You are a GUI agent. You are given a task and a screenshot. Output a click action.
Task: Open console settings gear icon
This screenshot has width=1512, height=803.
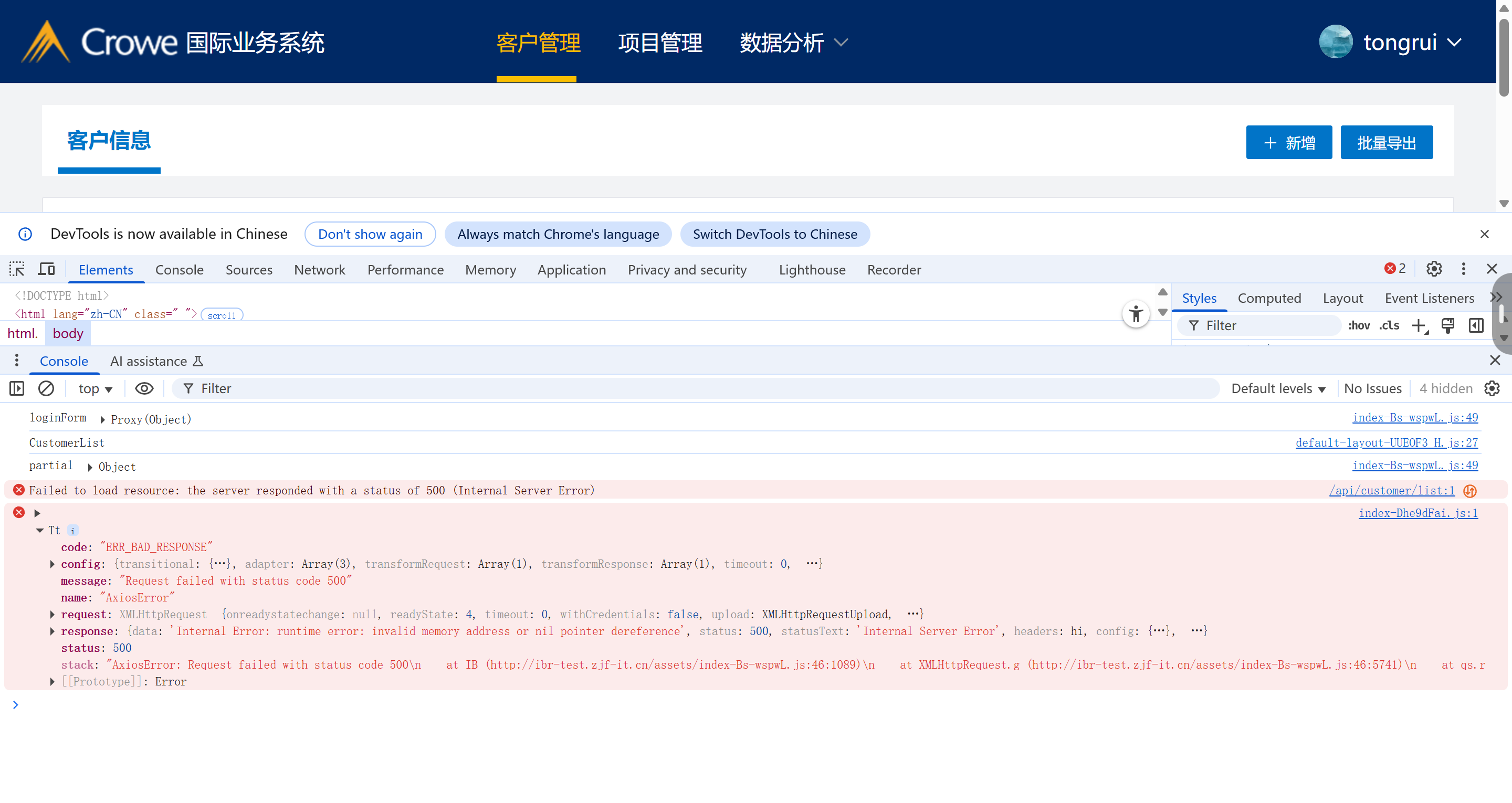point(1492,388)
